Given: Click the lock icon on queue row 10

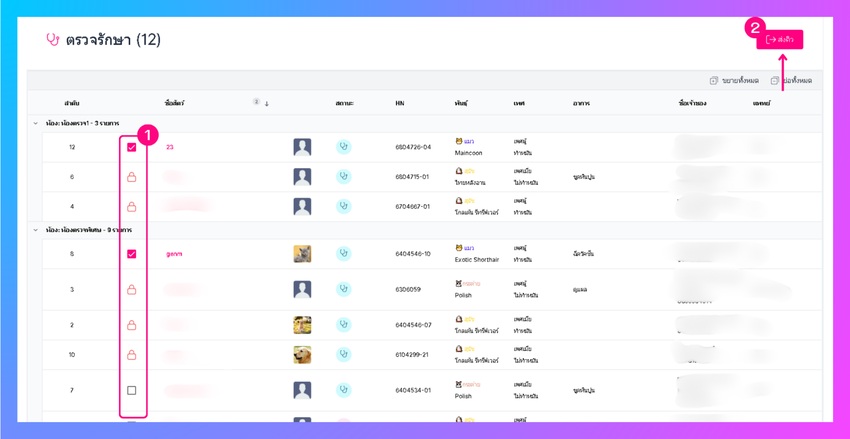Looking at the screenshot, I should 131,355.
